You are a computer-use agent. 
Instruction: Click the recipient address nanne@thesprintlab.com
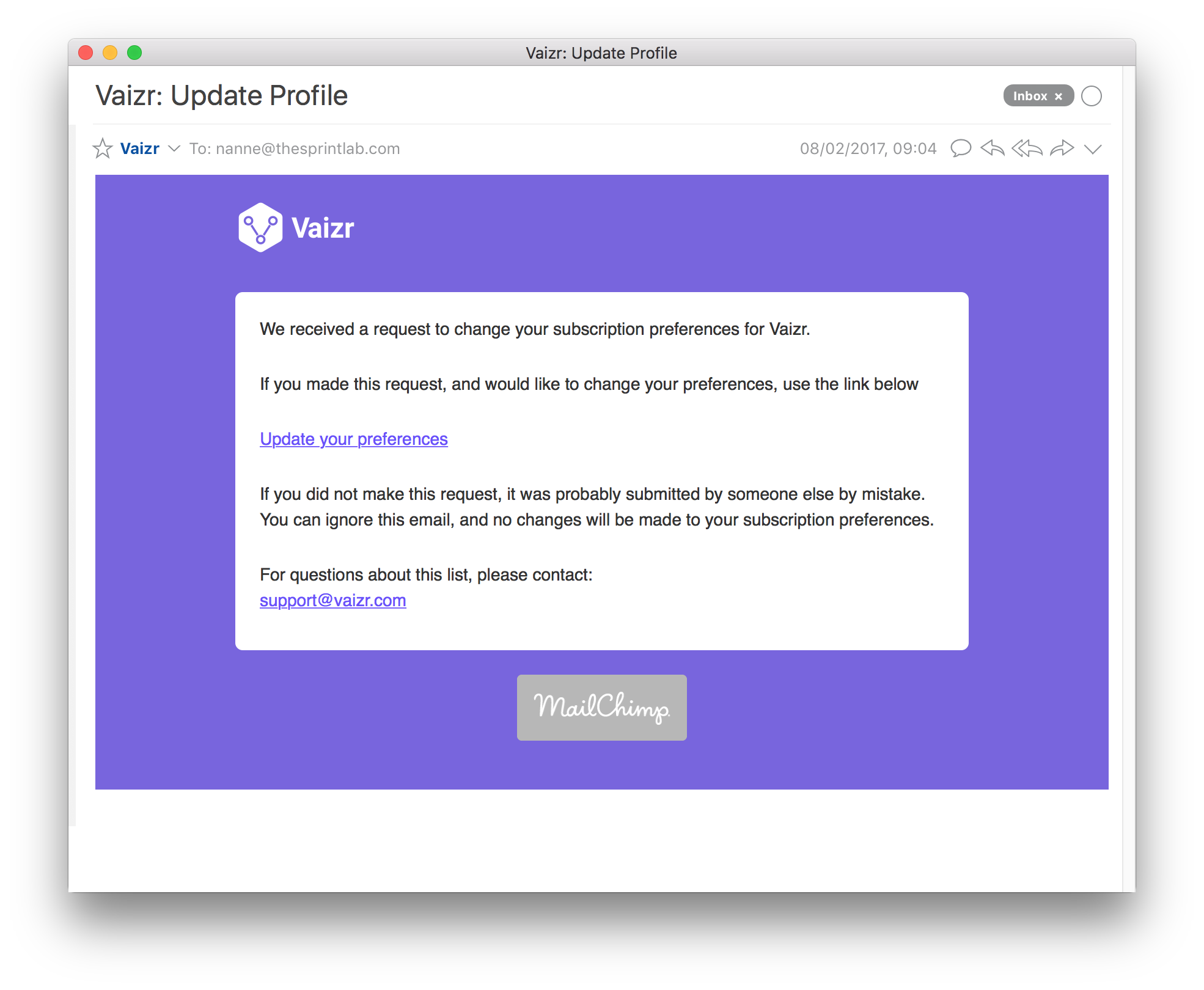click(x=308, y=148)
